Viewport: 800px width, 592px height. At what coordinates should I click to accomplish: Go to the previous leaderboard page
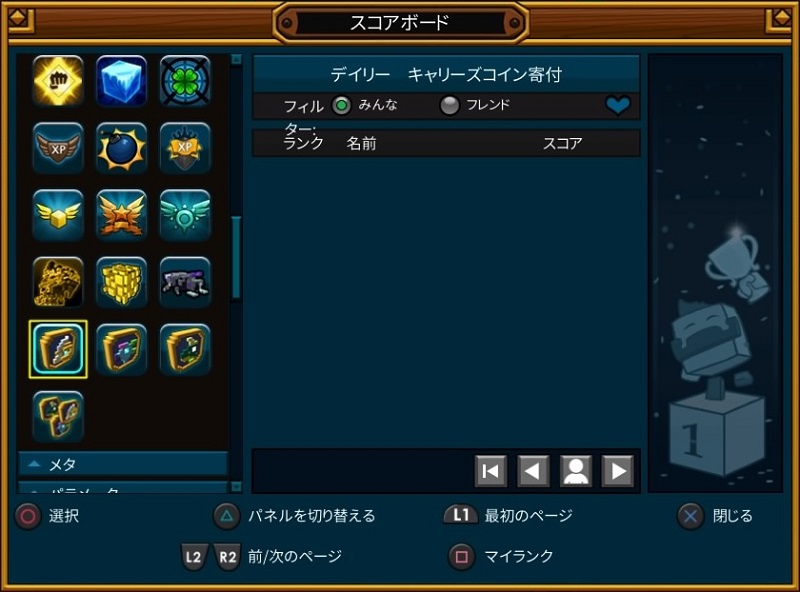click(533, 471)
